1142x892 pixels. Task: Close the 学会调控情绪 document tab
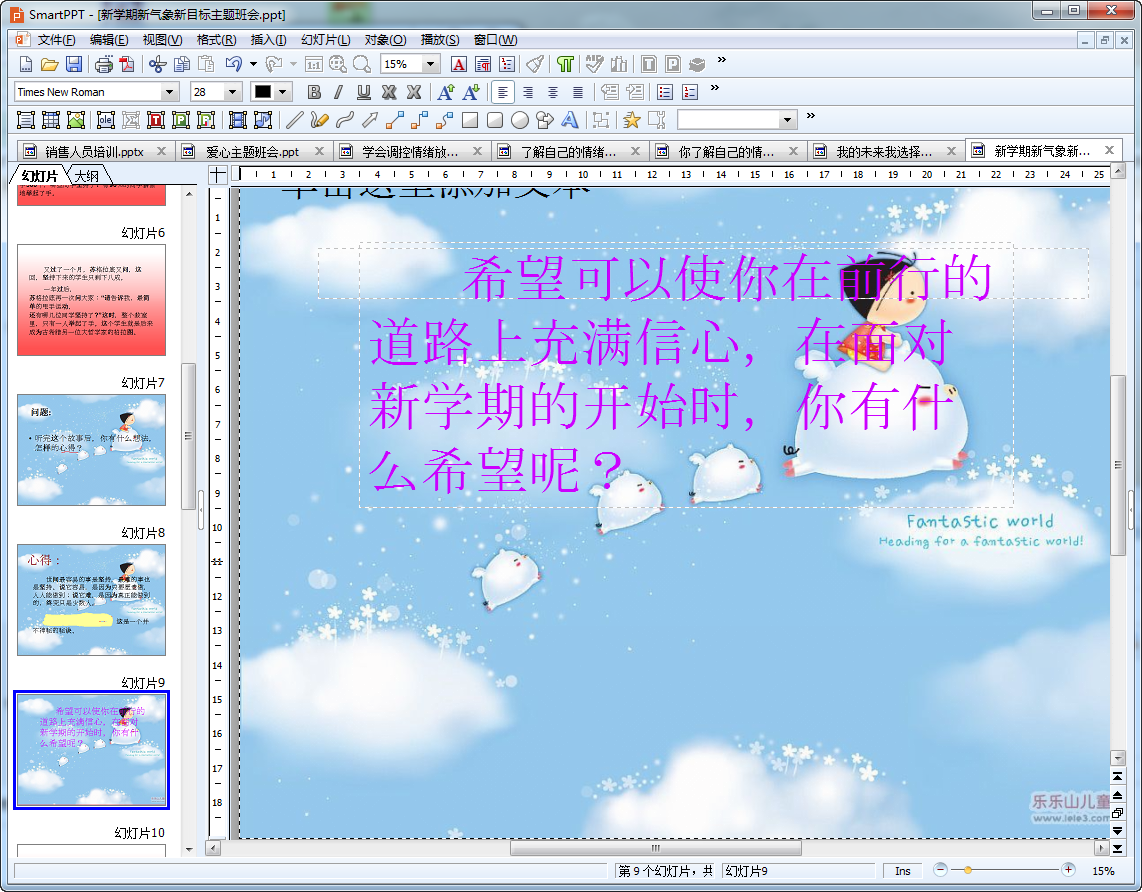point(477,151)
